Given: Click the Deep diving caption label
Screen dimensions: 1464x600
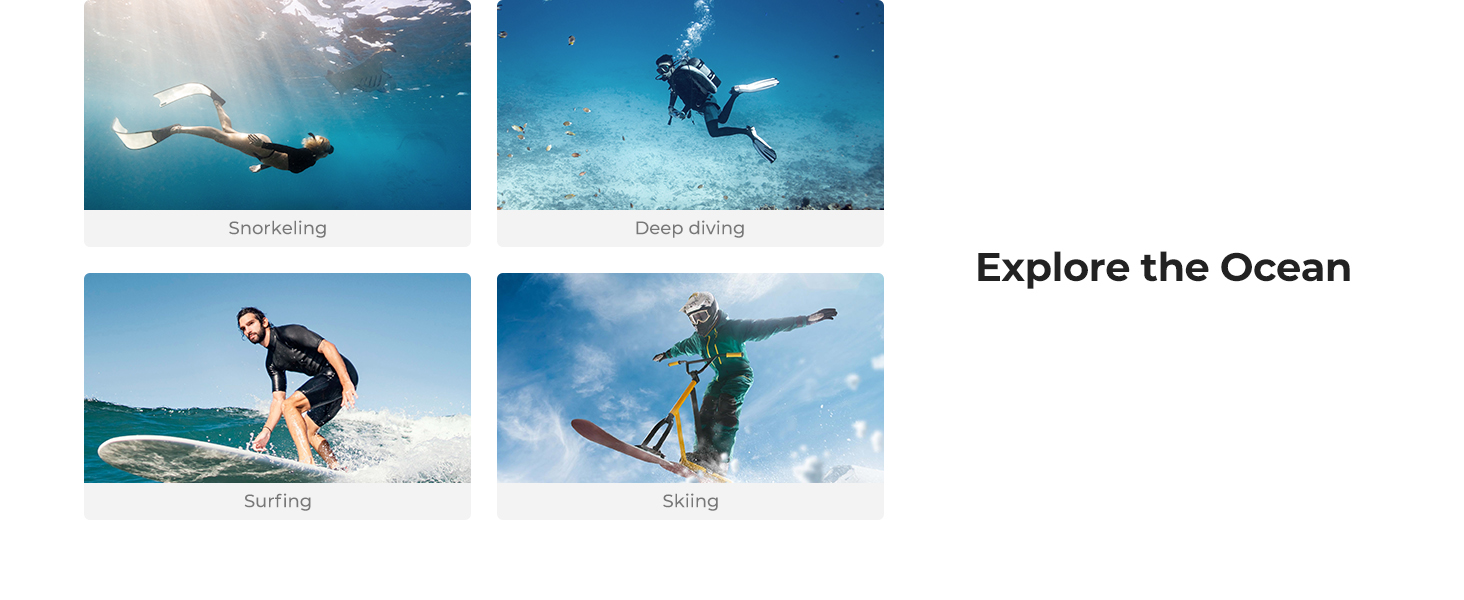Looking at the screenshot, I should point(690,228).
